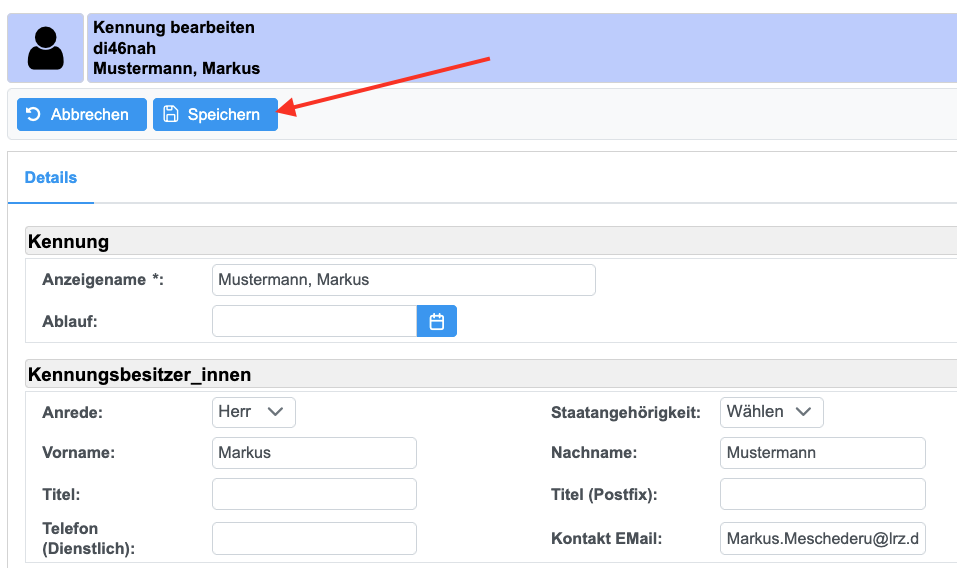This screenshot has width=957, height=568.
Task: Focus the empty Titel input field
Action: click(x=314, y=494)
